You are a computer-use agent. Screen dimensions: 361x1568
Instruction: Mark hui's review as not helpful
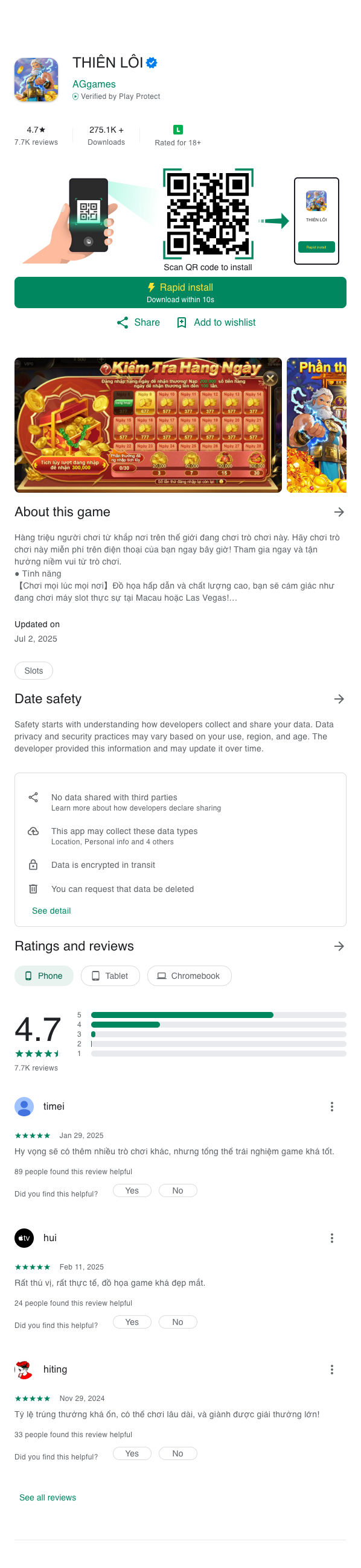(x=177, y=1322)
